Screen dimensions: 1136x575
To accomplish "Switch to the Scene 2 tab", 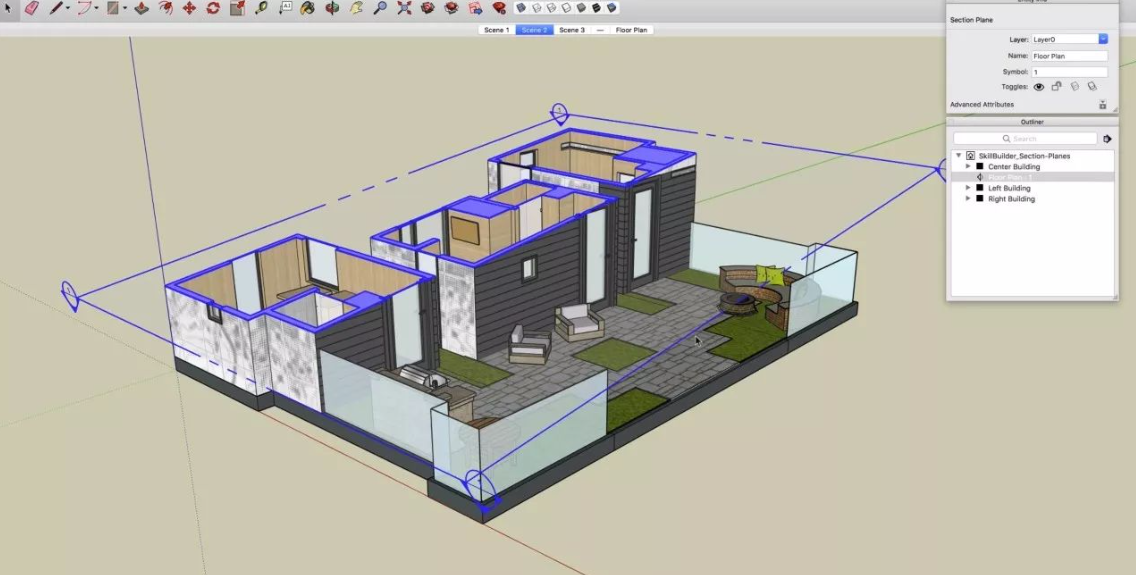I will (535, 30).
